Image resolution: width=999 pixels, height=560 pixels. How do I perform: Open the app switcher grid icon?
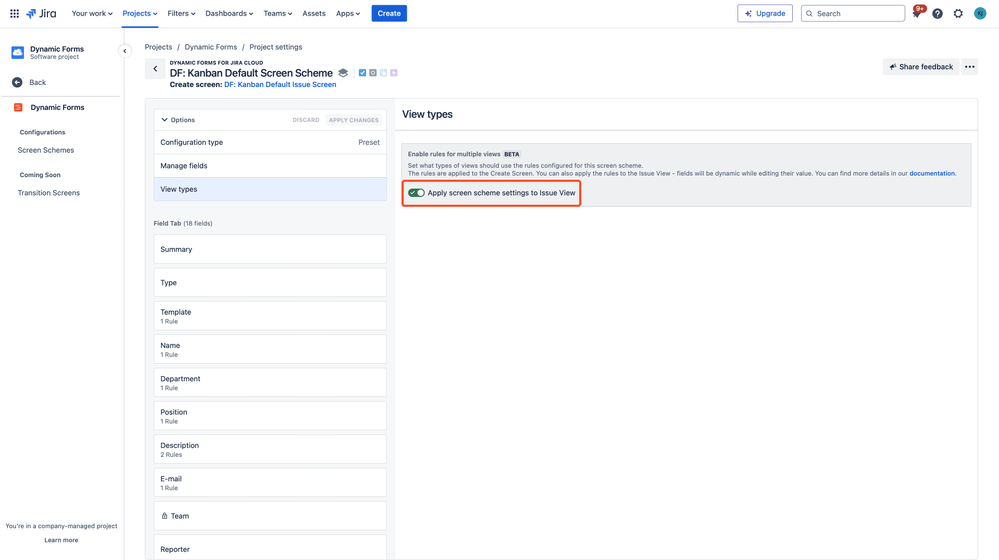coord(14,13)
